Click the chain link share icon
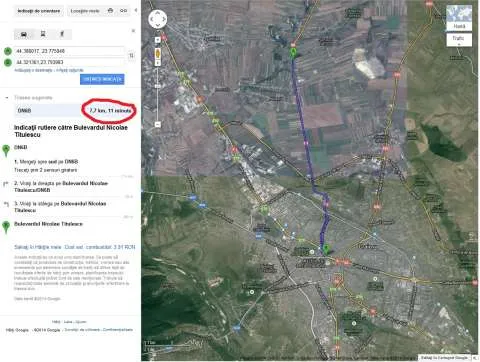Screen dimensions: 480x362 click(x=123, y=11)
